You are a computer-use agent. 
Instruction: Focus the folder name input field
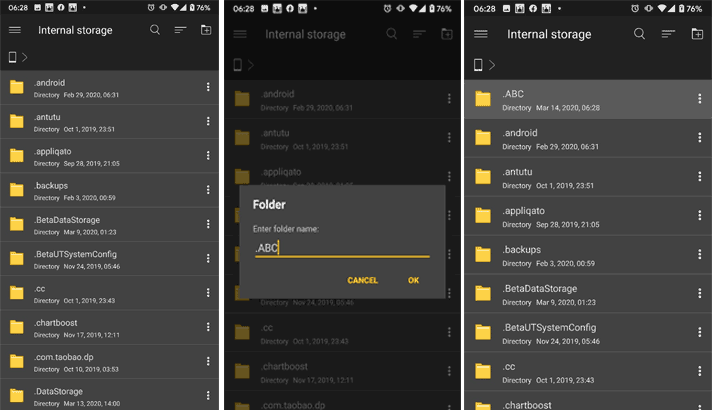(342, 248)
